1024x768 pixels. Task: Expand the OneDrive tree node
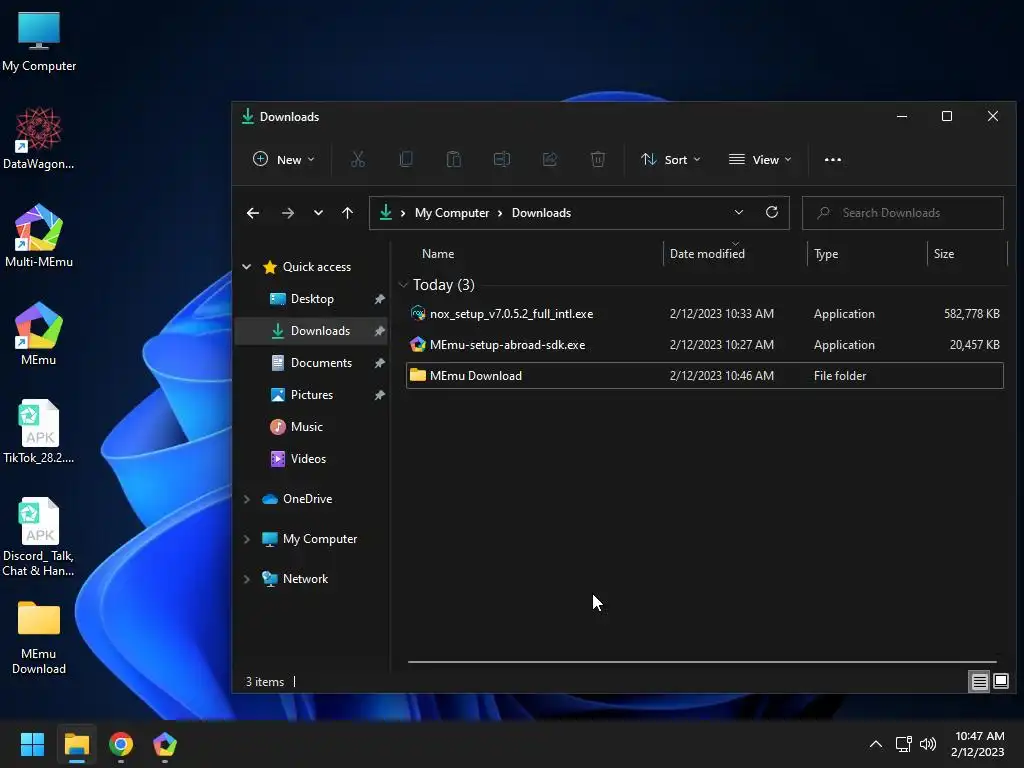[x=247, y=499]
